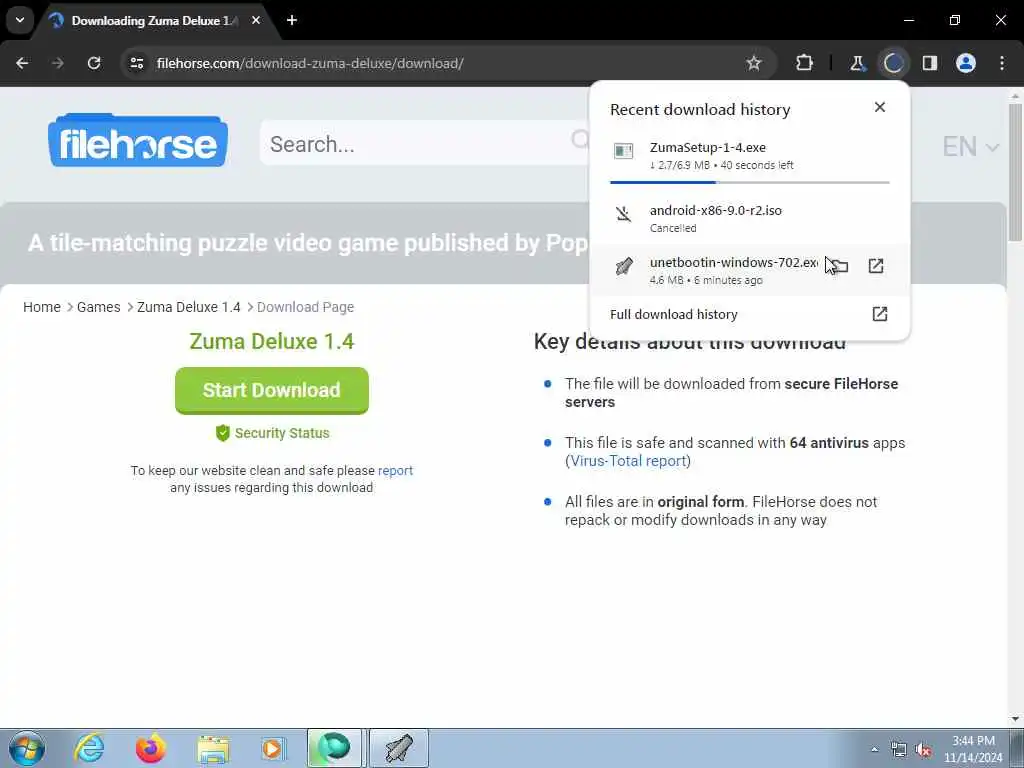Image resolution: width=1024 pixels, height=768 pixels.
Task: Open site information icon in address bar
Action: [137, 63]
